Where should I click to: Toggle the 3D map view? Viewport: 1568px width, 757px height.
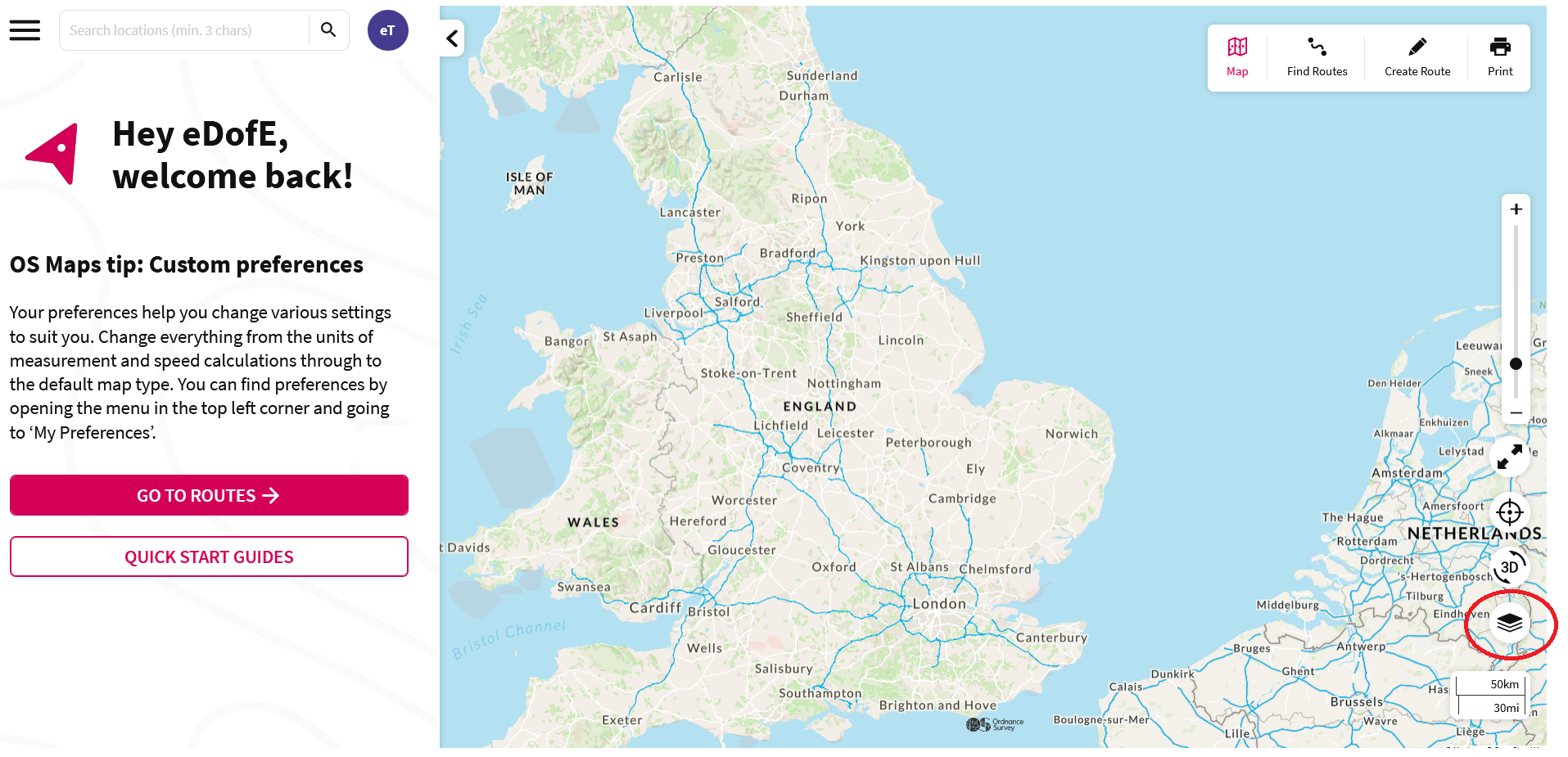pos(1510,567)
